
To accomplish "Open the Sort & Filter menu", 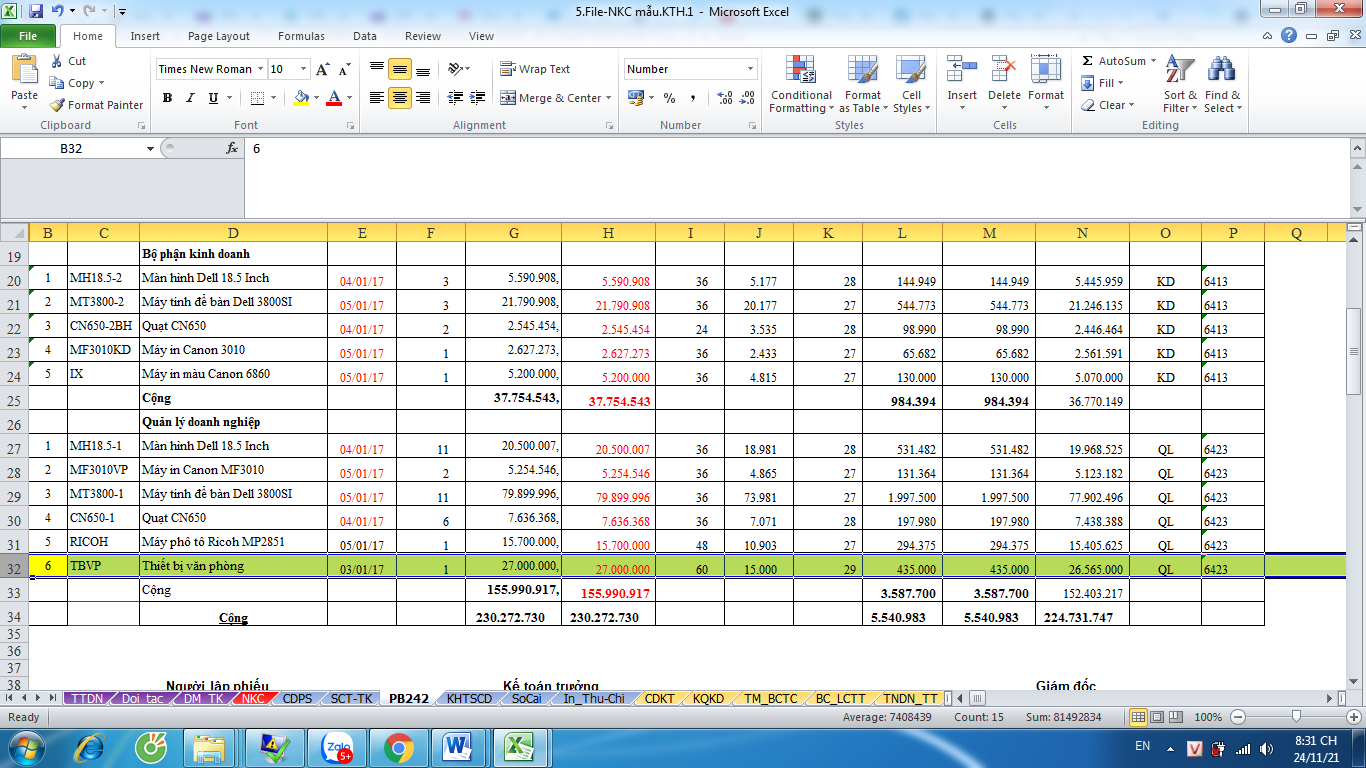I will click(1180, 84).
